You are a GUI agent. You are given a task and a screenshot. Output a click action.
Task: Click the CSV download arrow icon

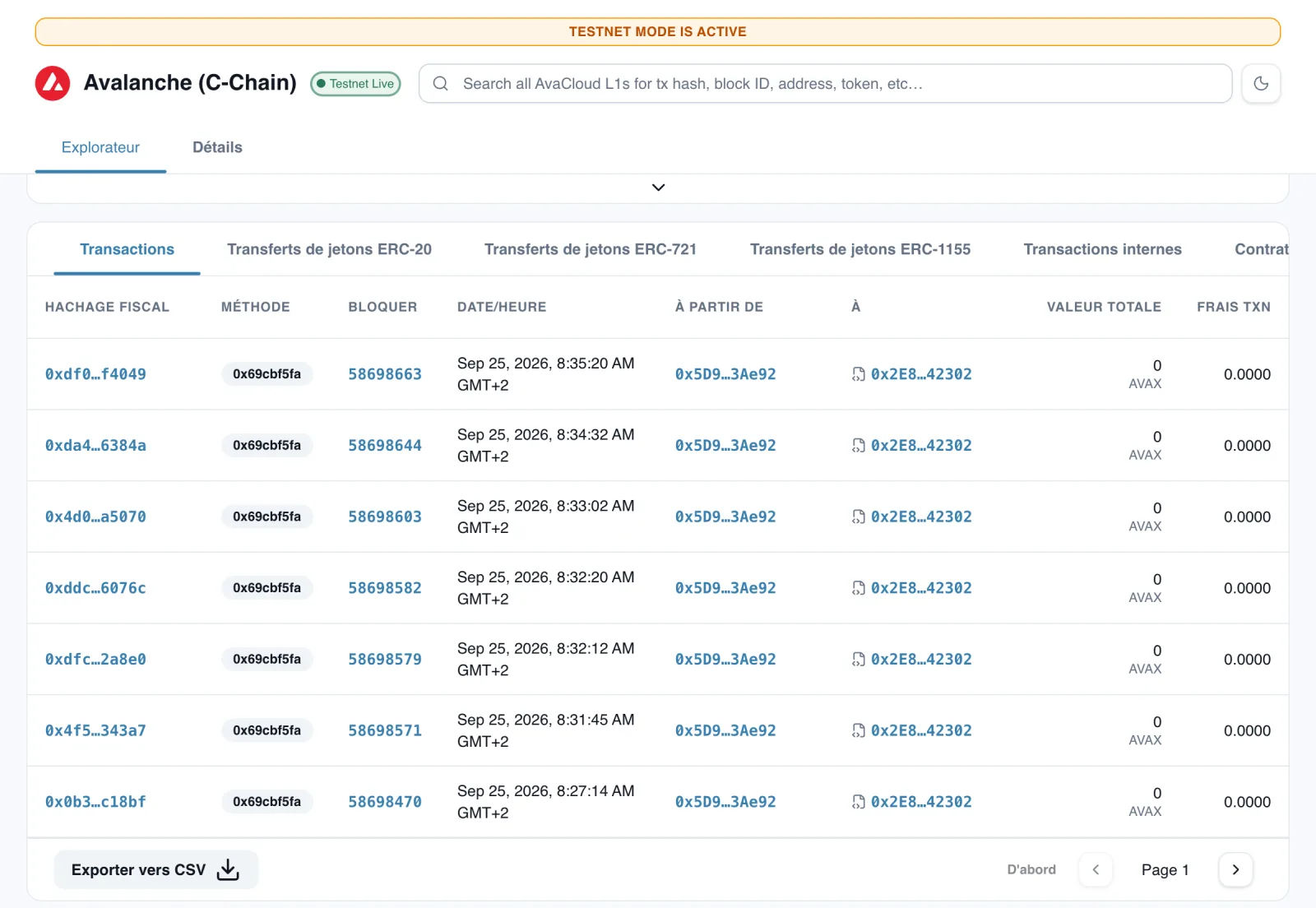click(228, 870)
